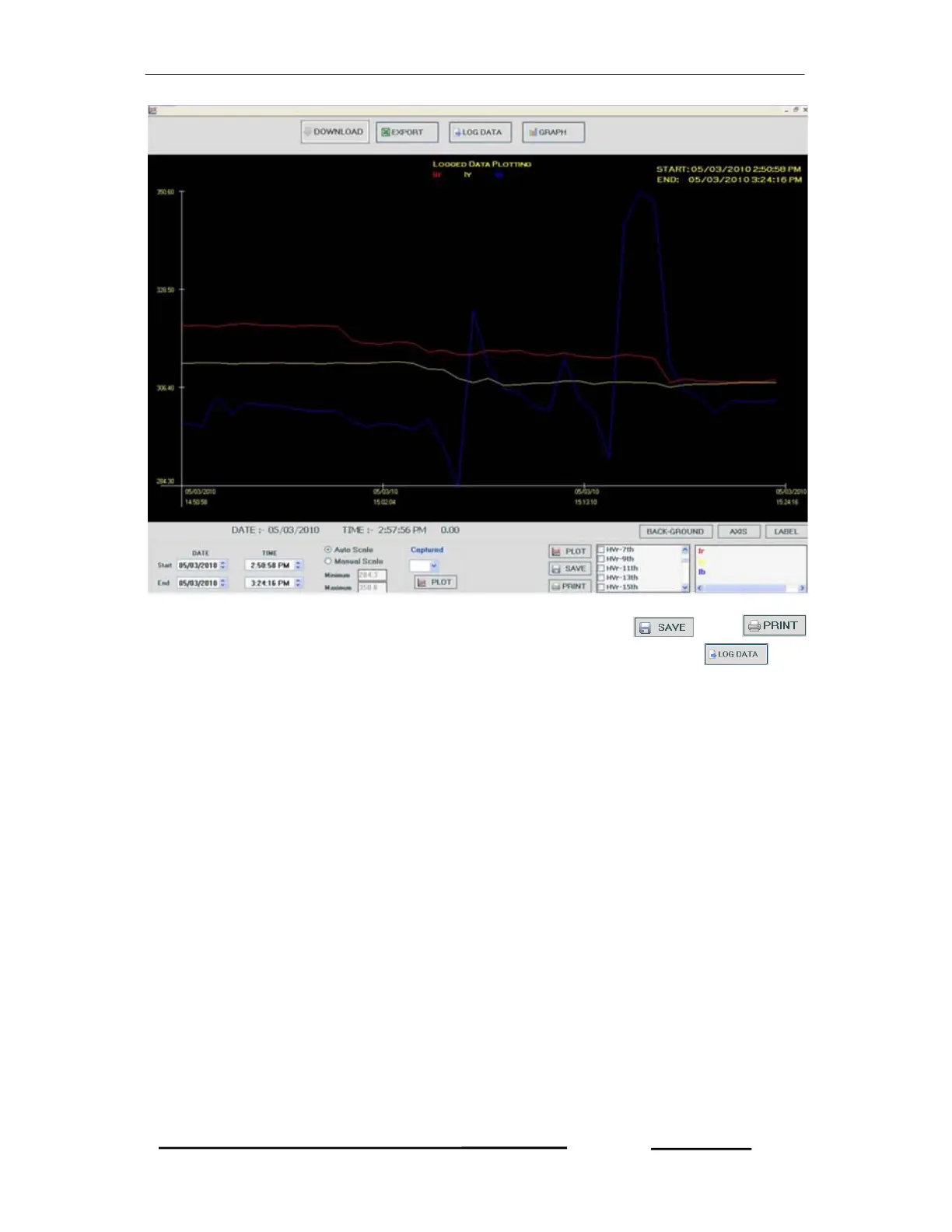Click the 328.50 y-axis label
The height and width of the screenshot is (1232, 952).
(166, 290)
